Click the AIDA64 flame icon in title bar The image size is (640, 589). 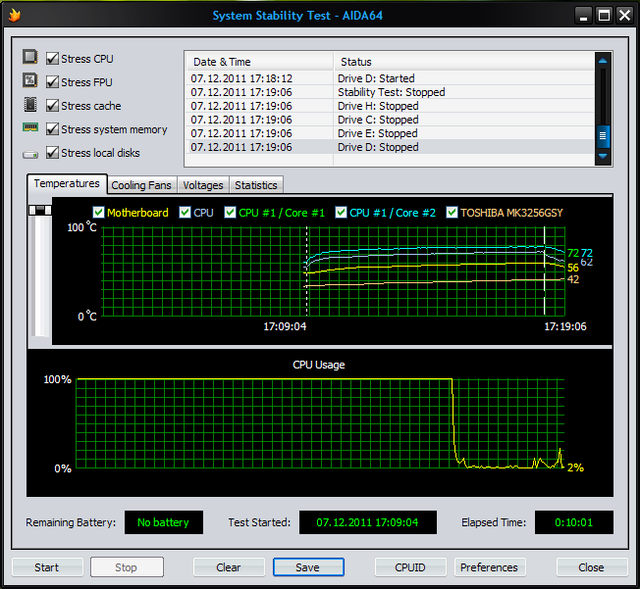point(13,15)
